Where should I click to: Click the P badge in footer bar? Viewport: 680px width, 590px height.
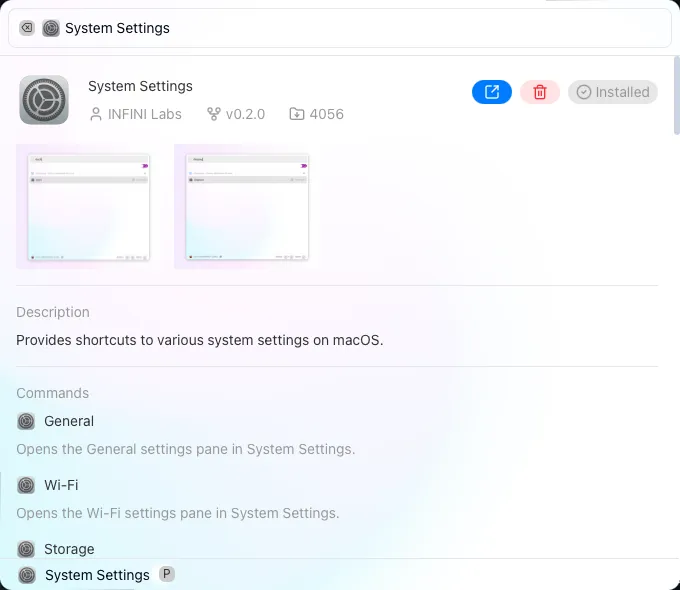click(x=167, y=574)
